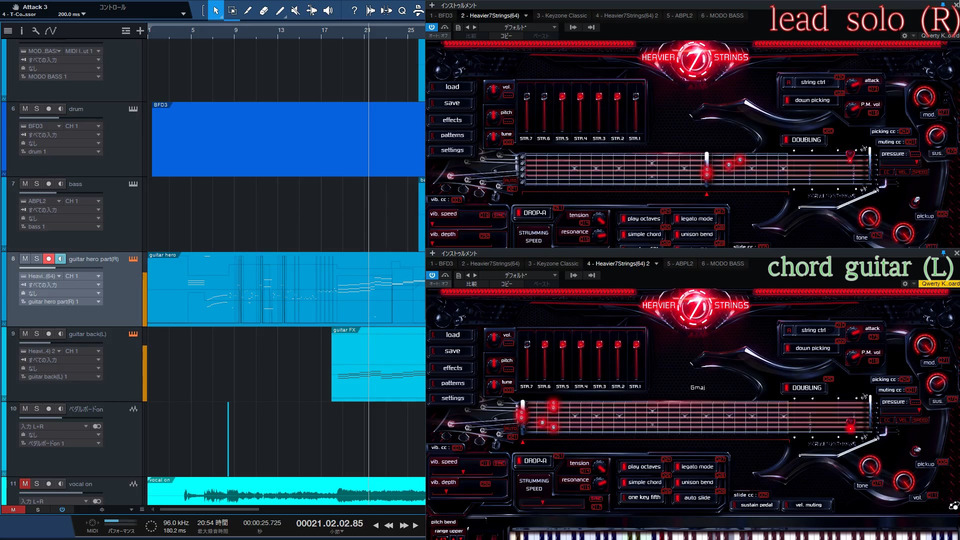960x540 pixels.
Task: Open the ABPL2 instrument dropdown on bass track
Action: (42, 201)
